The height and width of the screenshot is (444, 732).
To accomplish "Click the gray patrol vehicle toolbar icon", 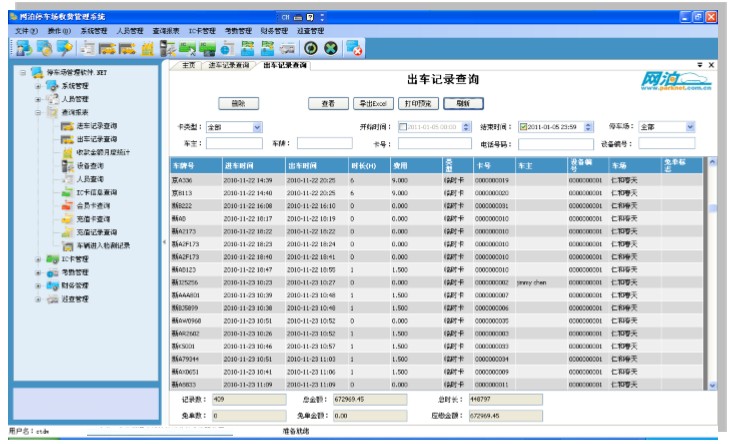I will (x=288, y=48).
